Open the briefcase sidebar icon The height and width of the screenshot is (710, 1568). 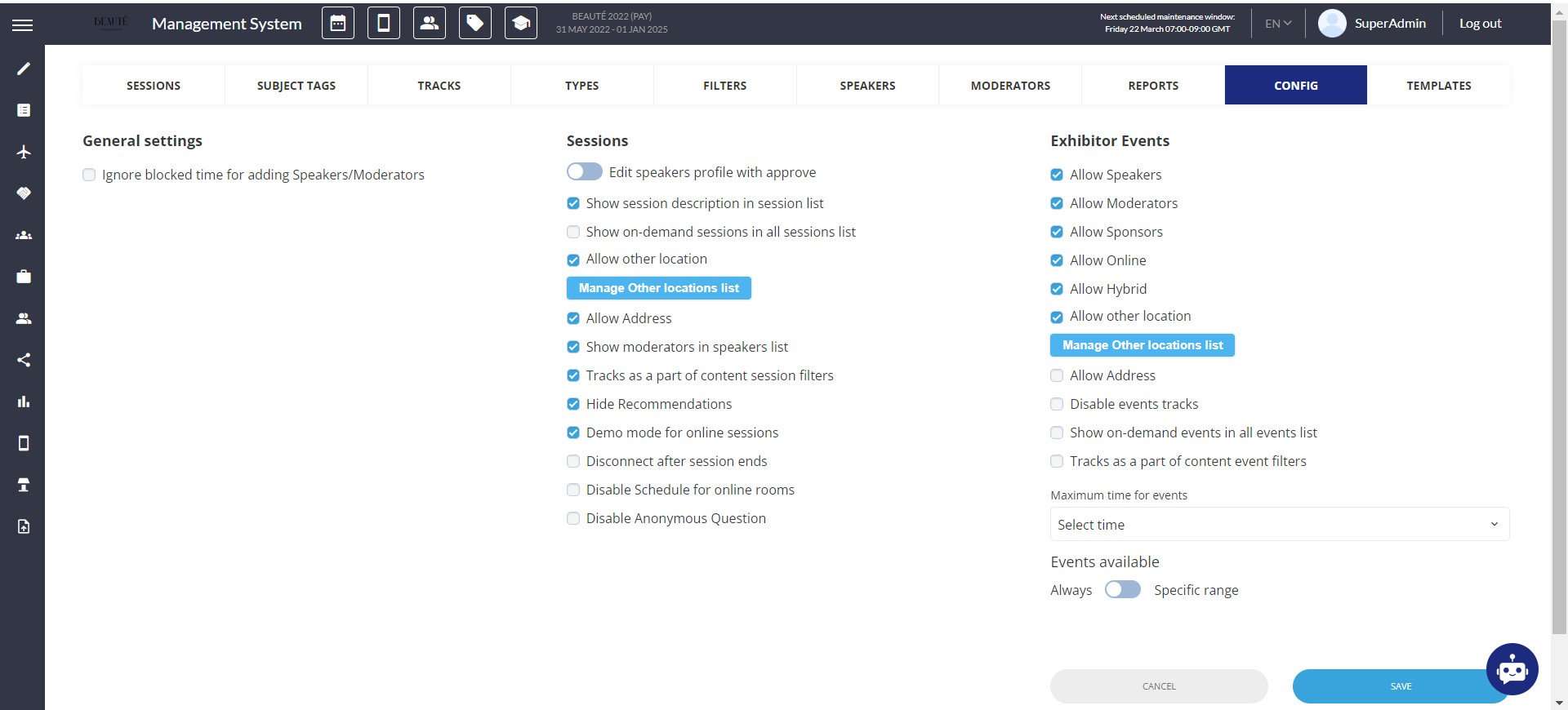pyautogui.click(x=24, y=277)
